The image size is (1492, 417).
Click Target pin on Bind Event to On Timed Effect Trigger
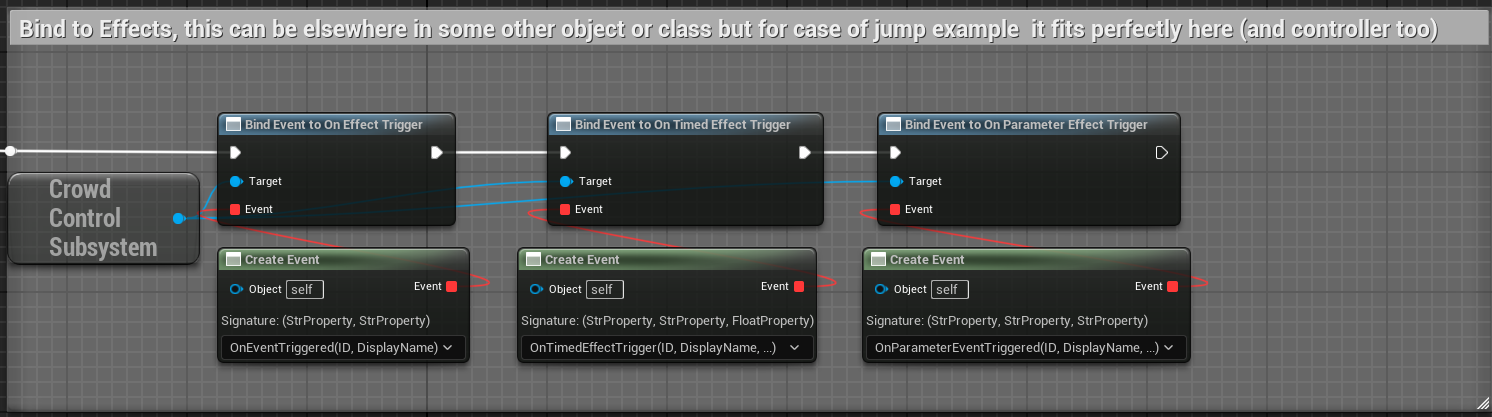[566, 182]
